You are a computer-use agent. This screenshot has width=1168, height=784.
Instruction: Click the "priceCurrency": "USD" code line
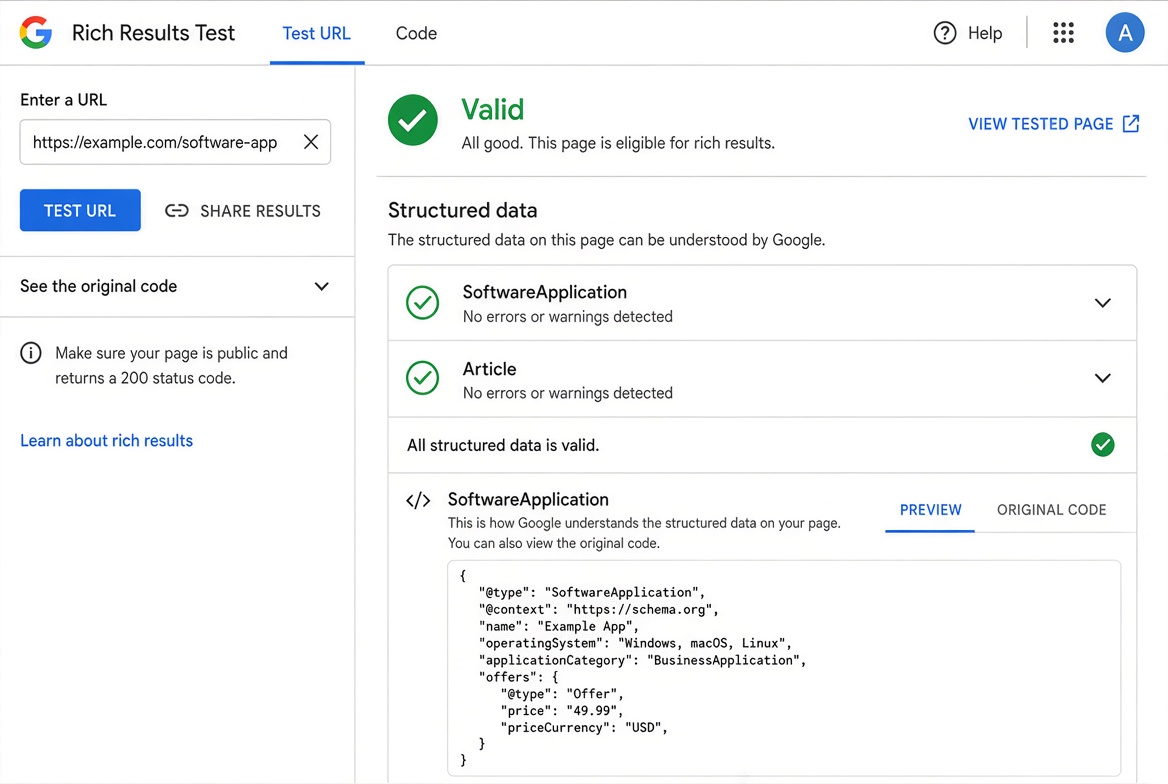pos(584,727)
